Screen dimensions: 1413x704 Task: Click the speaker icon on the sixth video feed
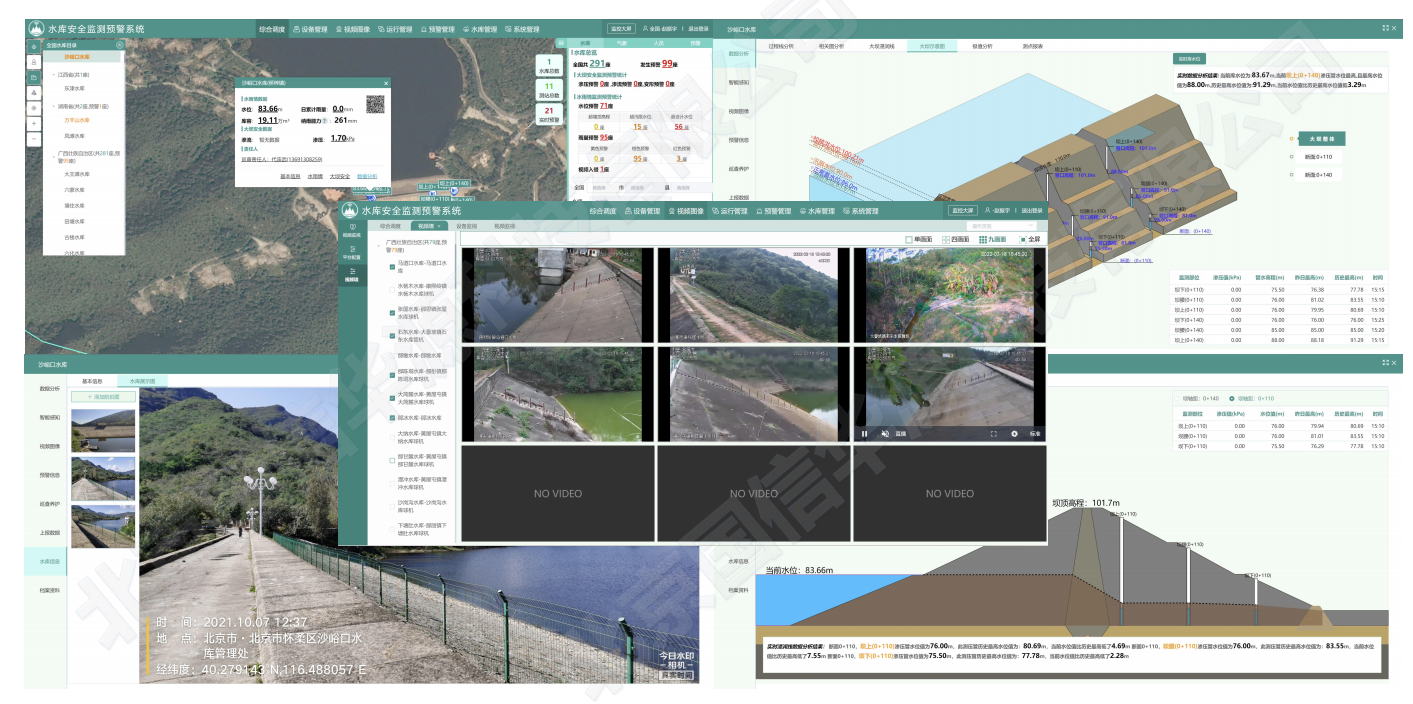(x=885, y=434)
